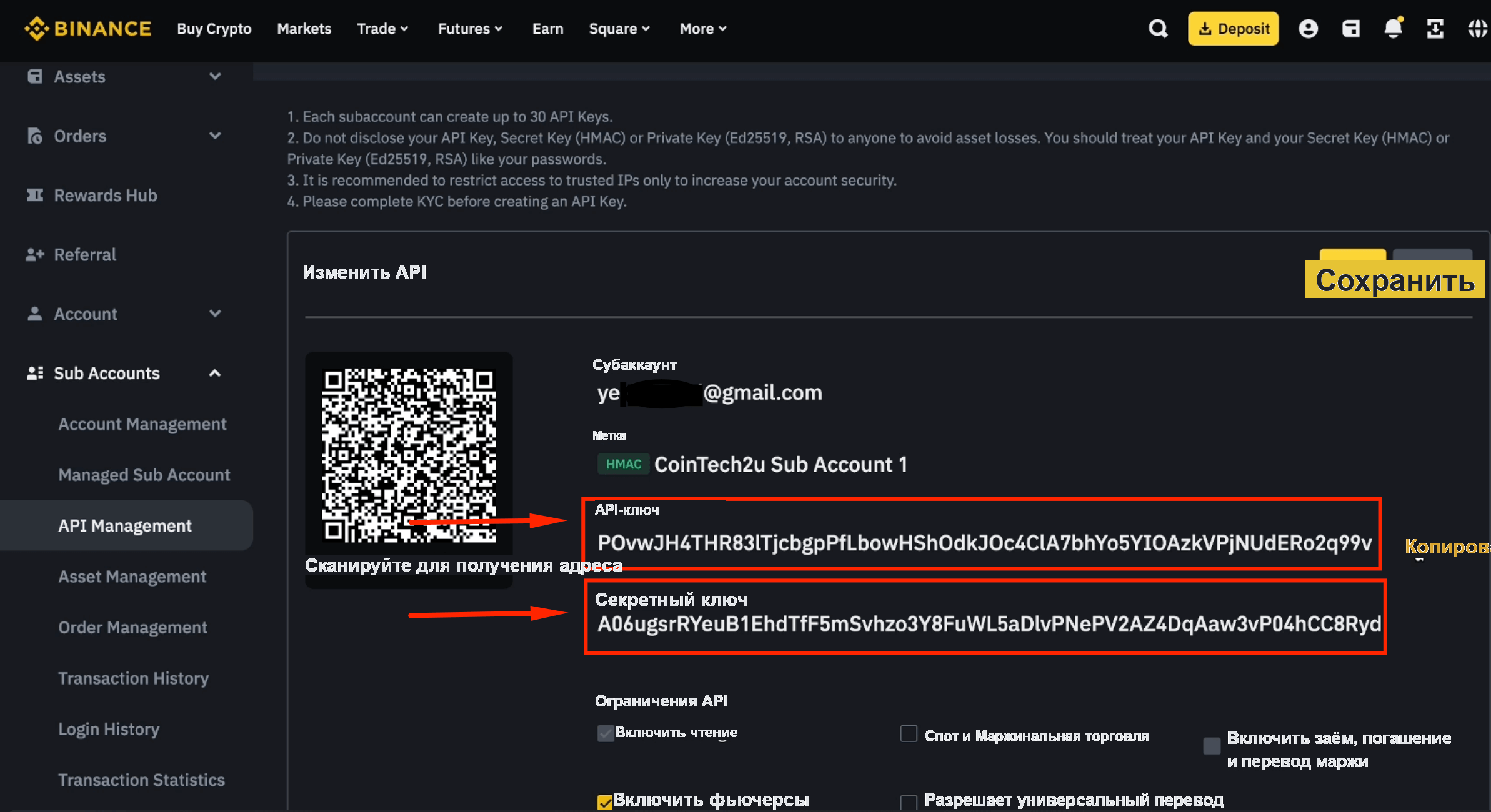Click the Binance logo
This screenshot has width=1491, height=812.
(x=88, y=29)
